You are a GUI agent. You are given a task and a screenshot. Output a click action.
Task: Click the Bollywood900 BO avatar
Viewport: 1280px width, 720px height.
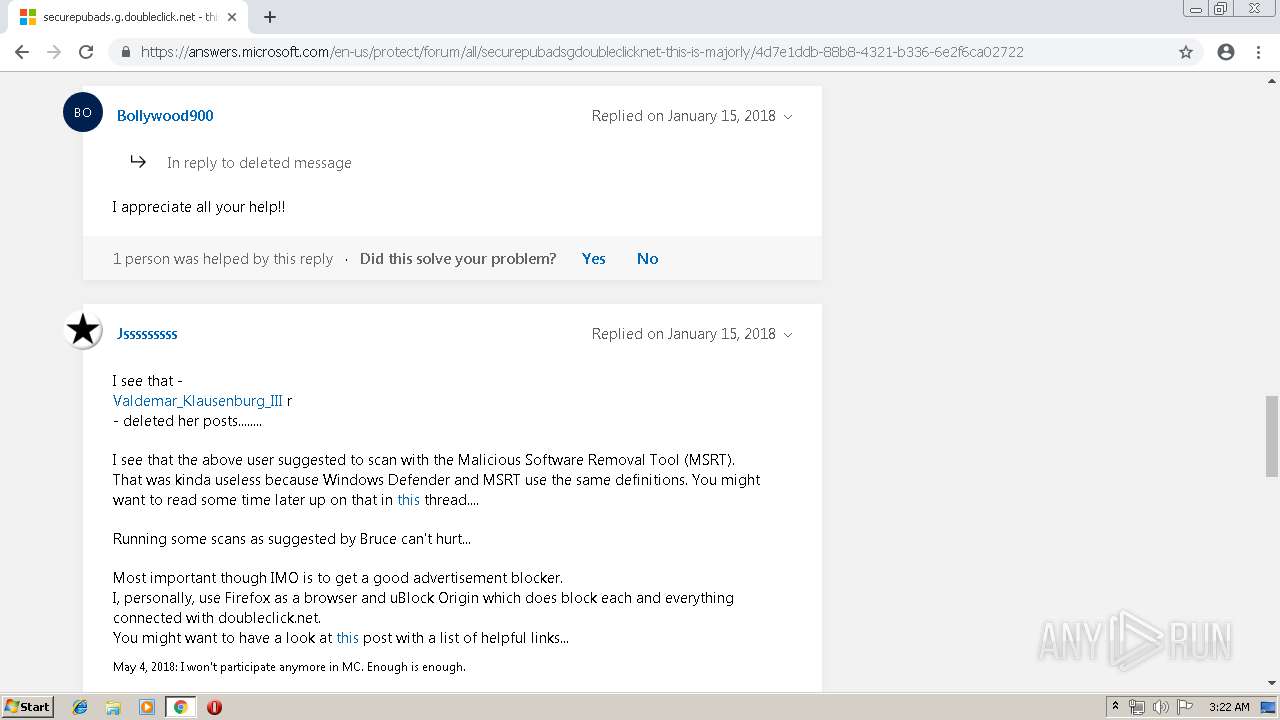(x=83, y=113)
